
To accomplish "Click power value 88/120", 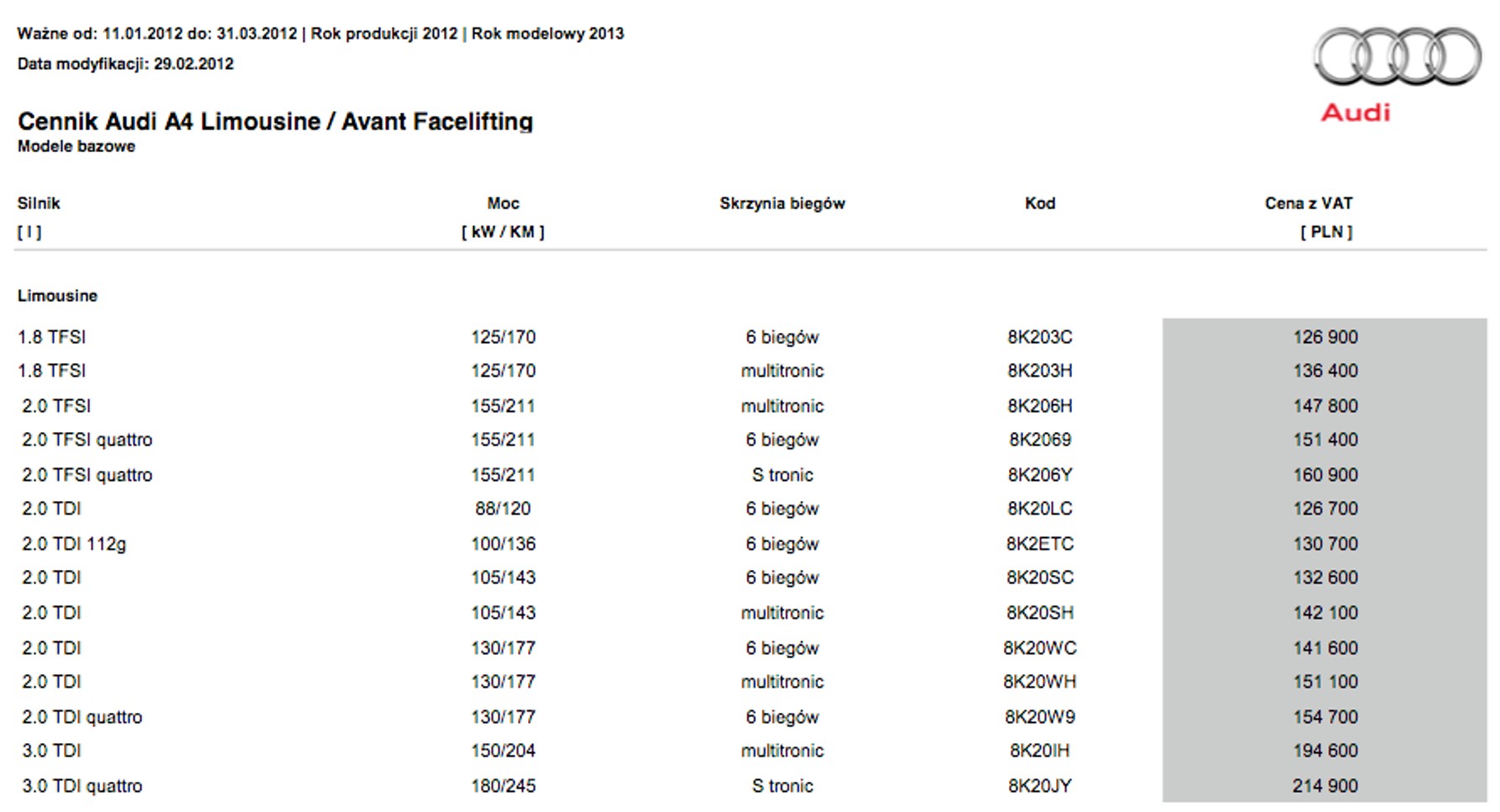I will click(x=503, y=509).
